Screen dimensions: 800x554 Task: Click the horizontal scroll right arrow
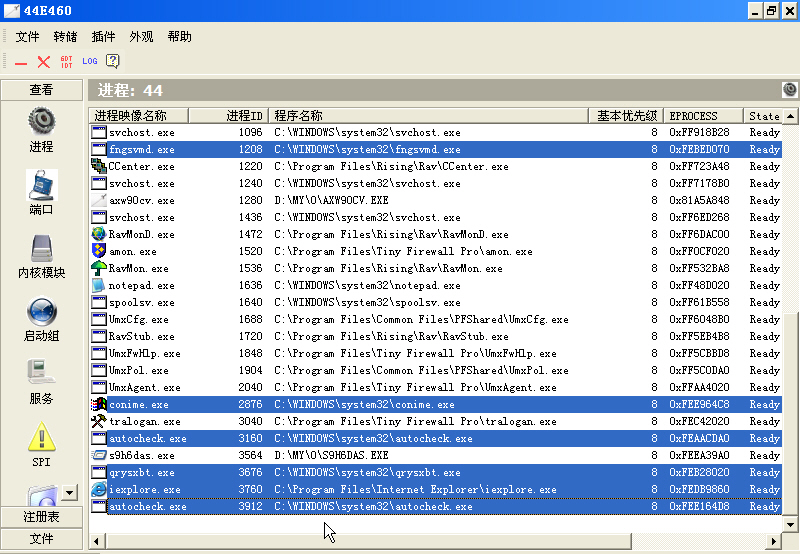click(774, 541)
